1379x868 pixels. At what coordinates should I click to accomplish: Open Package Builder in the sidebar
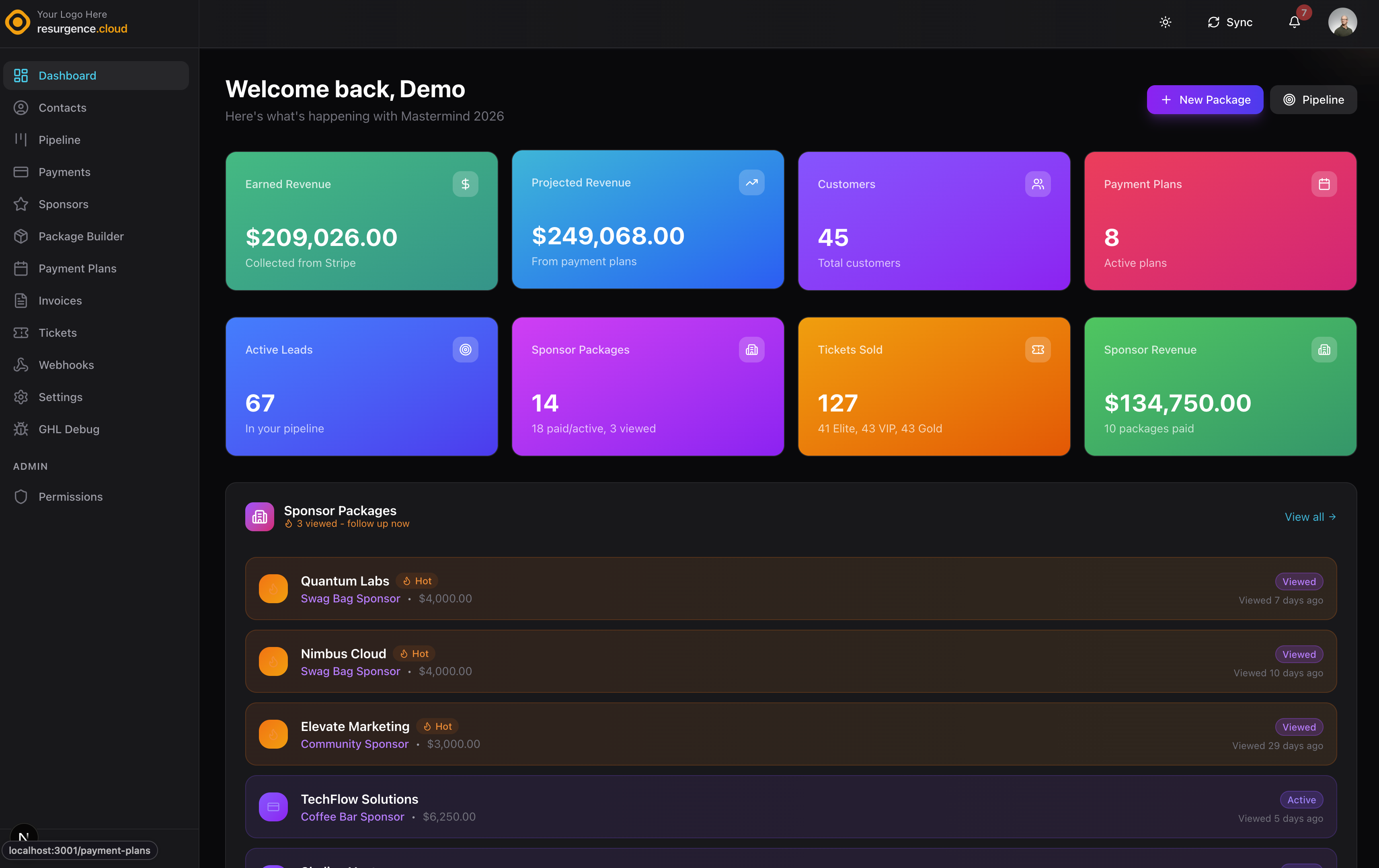(x=81, y=236)
